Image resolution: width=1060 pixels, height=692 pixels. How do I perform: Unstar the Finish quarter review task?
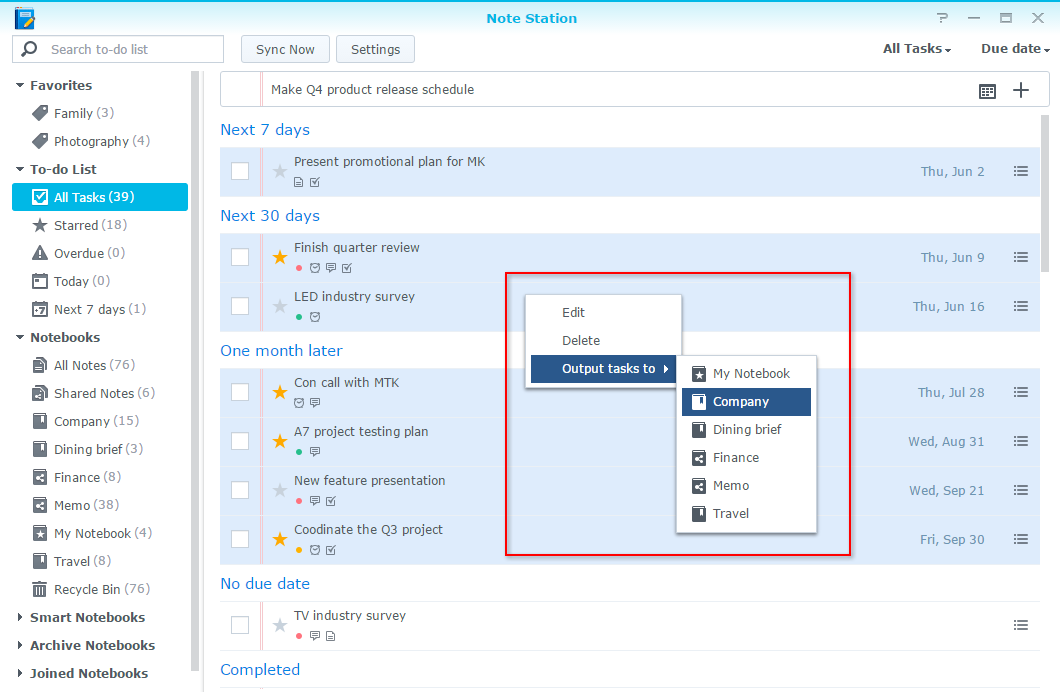pyautogui.click(x=280, y=257)
